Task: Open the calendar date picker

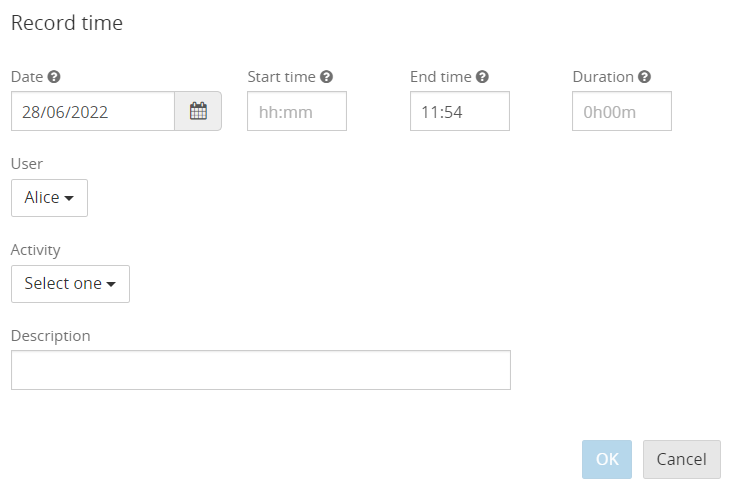Action: click(x=198, y=111)
